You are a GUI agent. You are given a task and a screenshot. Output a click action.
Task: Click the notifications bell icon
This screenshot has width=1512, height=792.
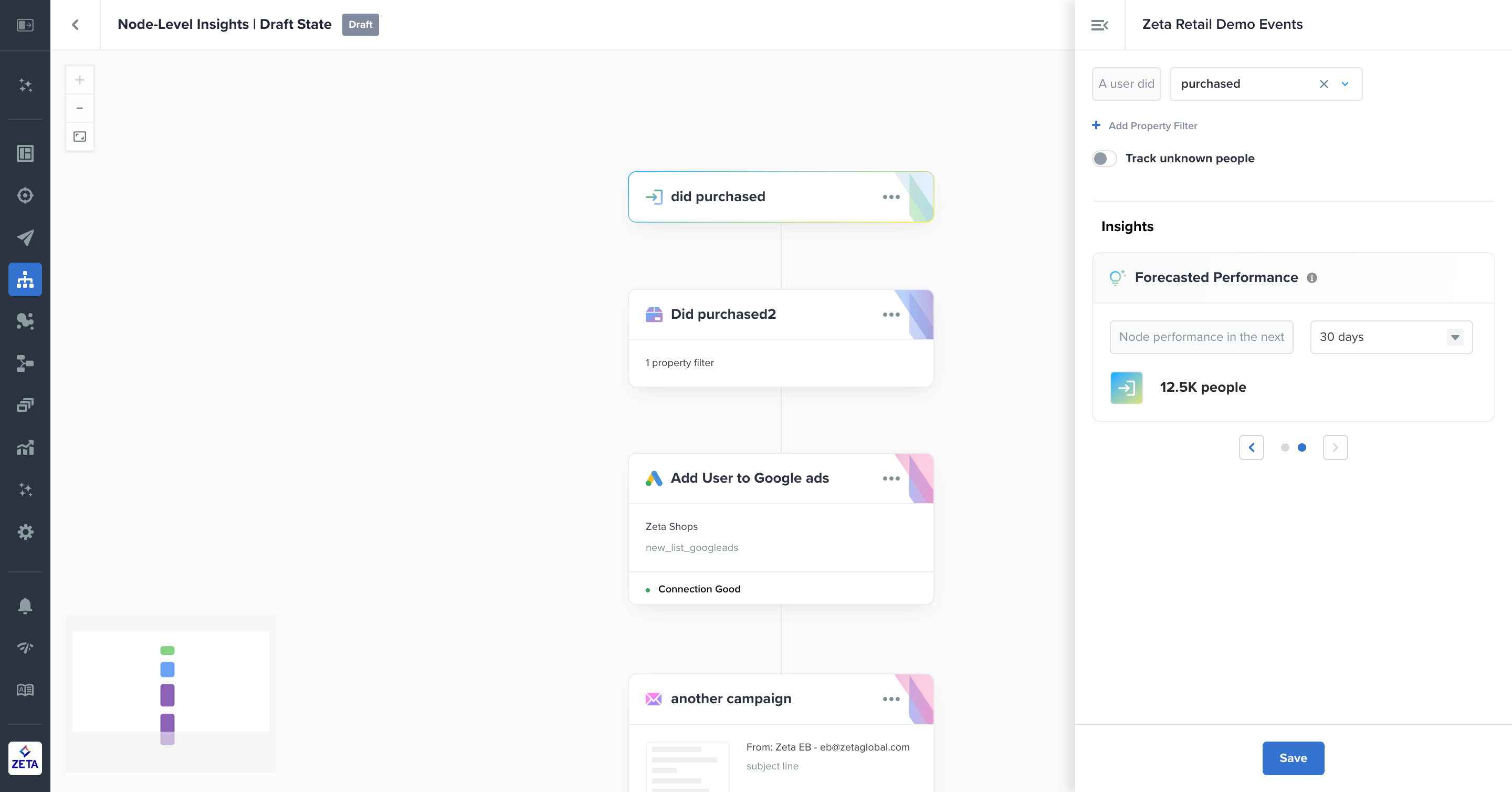[25, 606]
